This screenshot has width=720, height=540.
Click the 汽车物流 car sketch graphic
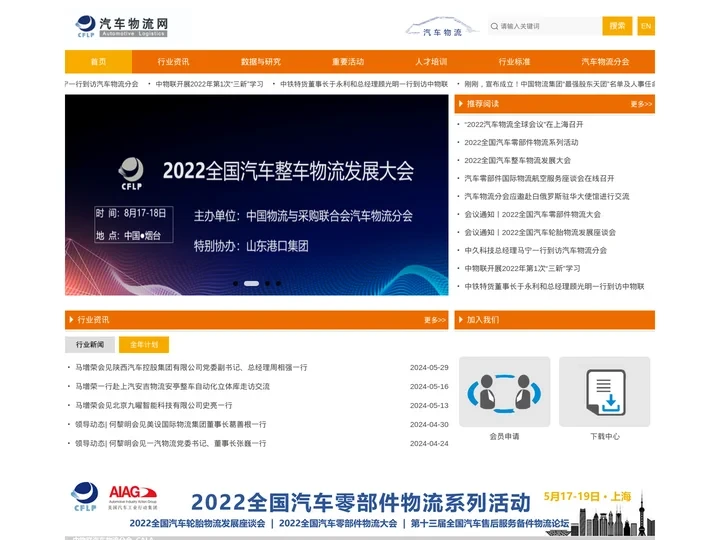coord(441,27)
